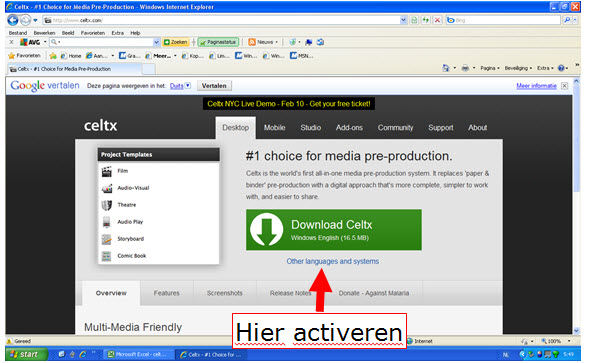Screen dimensions: 590x363
Task: Open the Favorieten star button
Action: (24, 56)
